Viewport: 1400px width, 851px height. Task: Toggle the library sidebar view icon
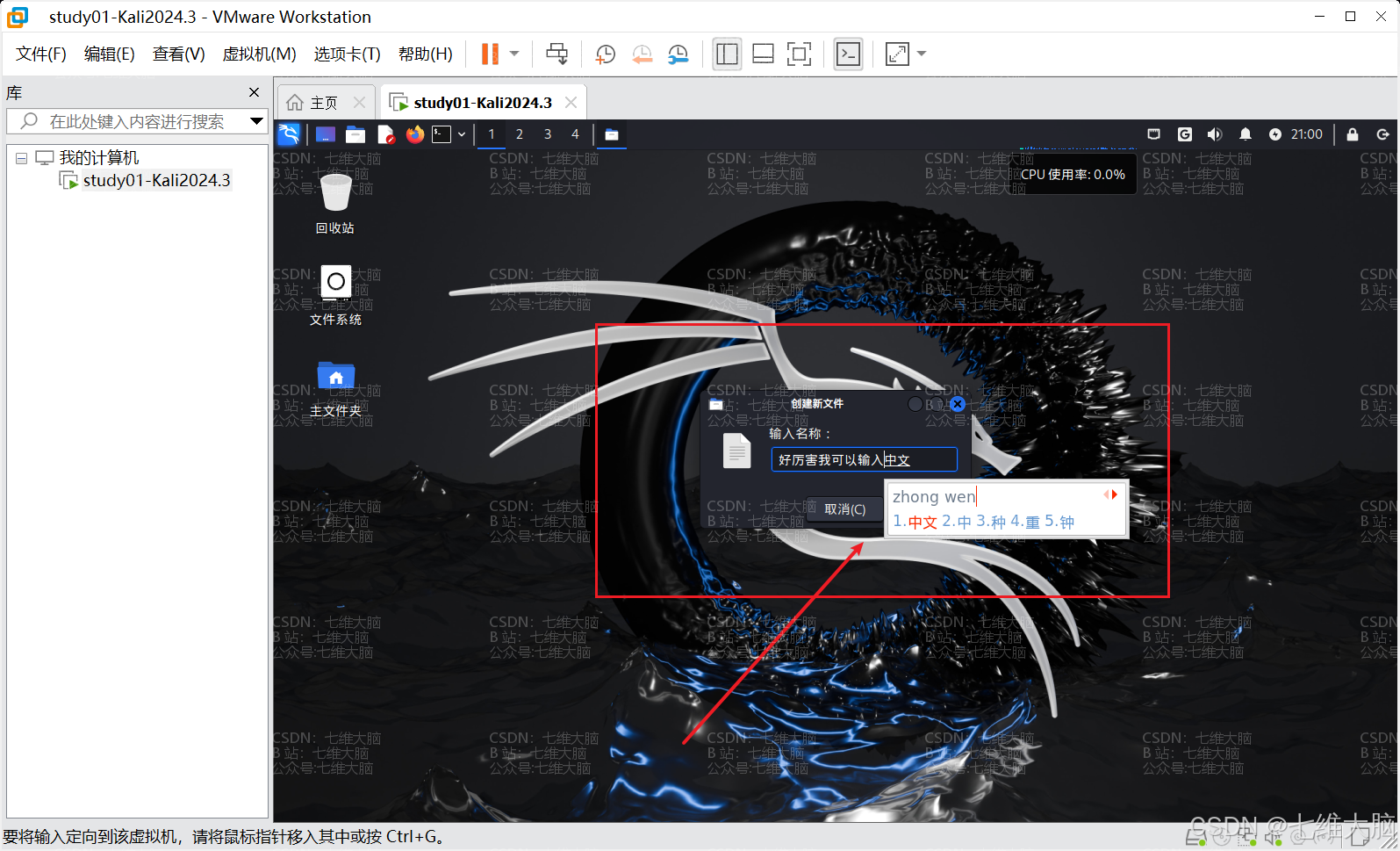tap(727, 54)
